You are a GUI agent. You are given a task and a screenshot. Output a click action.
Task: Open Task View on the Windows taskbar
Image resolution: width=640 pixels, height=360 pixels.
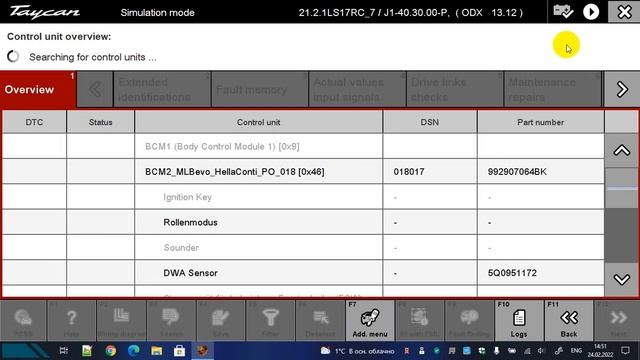click(x=64, y=351)
